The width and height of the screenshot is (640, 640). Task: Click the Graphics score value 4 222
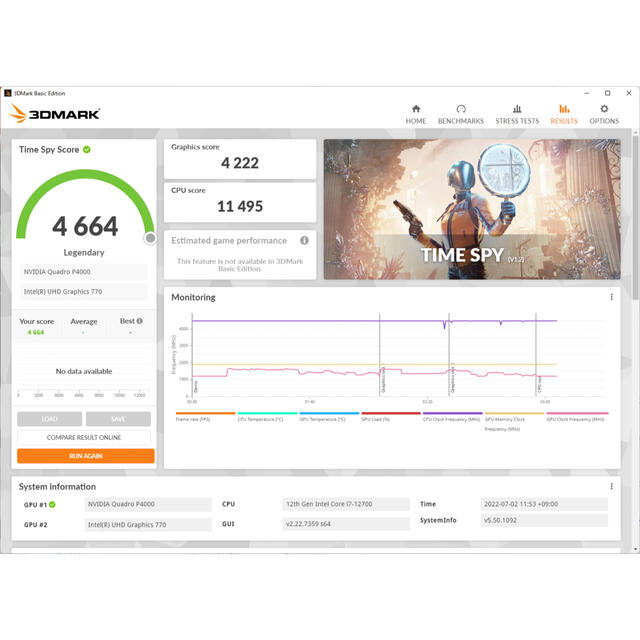[x=240, y=163]
